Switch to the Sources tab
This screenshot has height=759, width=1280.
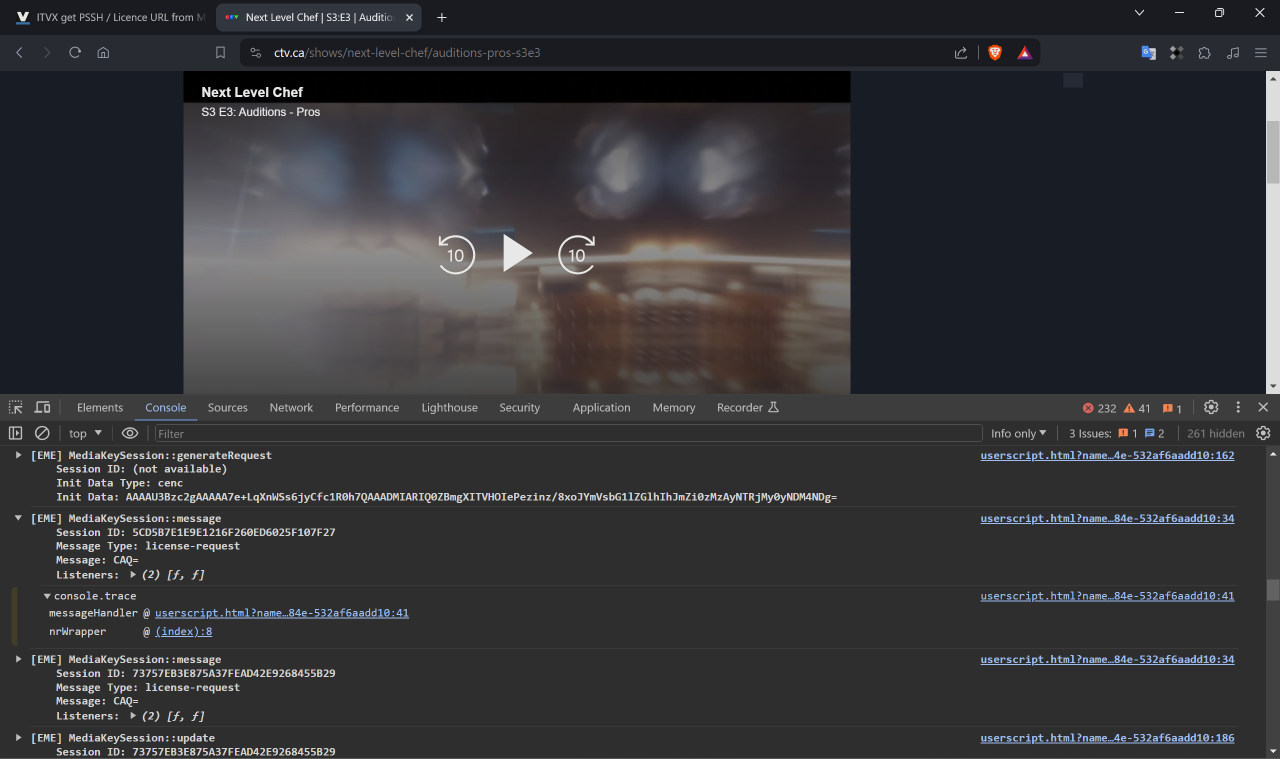point(228,407)
